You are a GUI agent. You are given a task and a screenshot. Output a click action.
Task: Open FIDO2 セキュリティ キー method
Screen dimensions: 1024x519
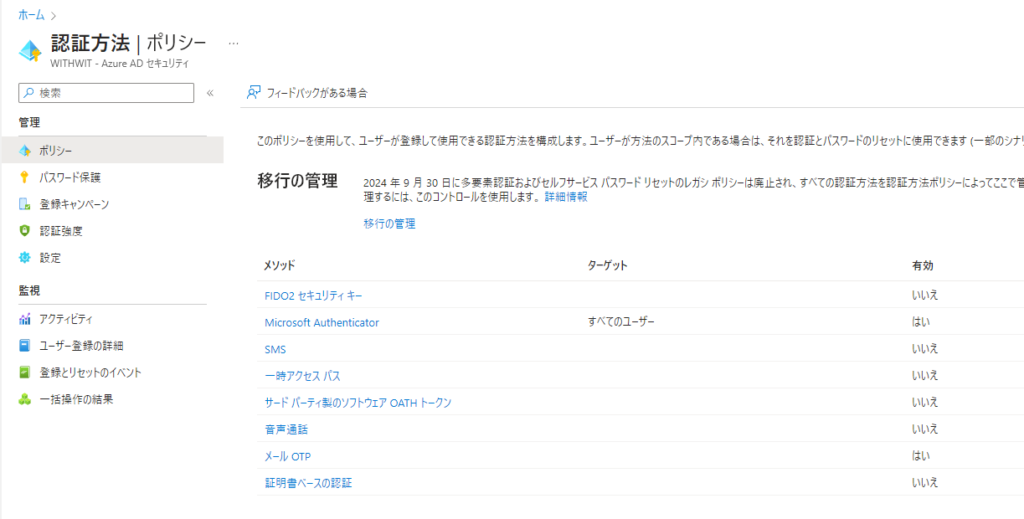313,295
